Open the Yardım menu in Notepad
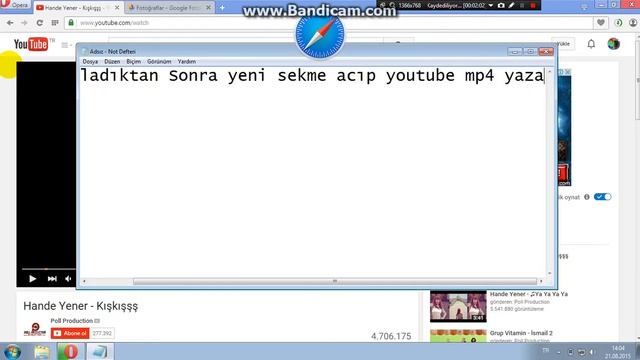640x360 pixels. [187, 62]
